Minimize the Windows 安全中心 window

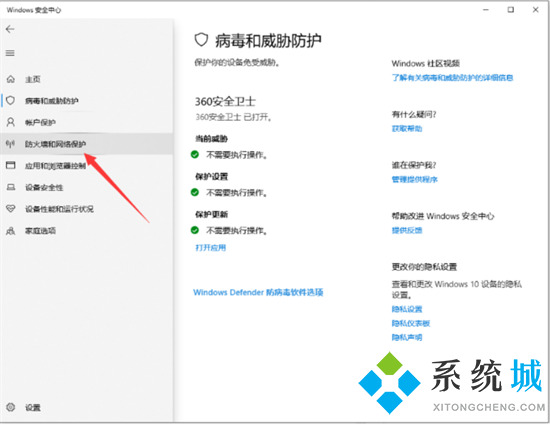(x=486, y=10)
